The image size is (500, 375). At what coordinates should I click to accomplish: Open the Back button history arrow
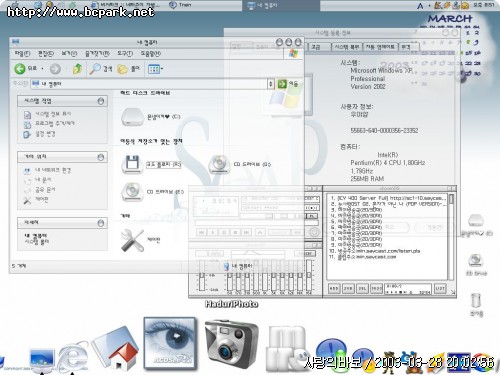[x=42, y=69]
